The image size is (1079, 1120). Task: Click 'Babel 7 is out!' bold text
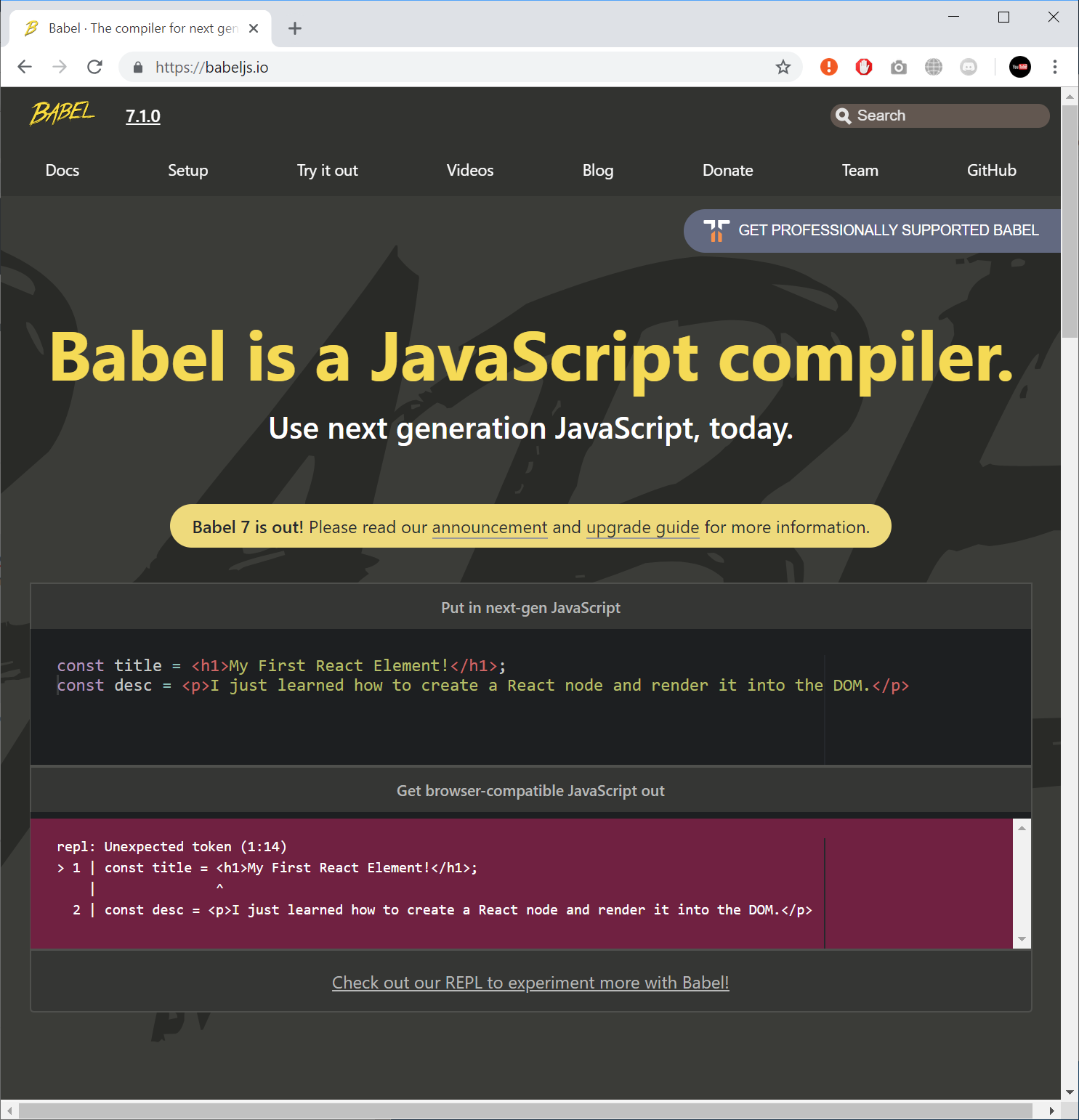[x=248, y=527]
